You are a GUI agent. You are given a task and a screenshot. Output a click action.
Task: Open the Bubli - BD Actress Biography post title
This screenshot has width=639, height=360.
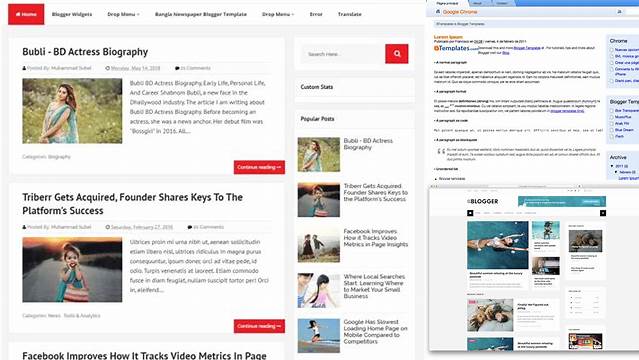pos(85,52)
